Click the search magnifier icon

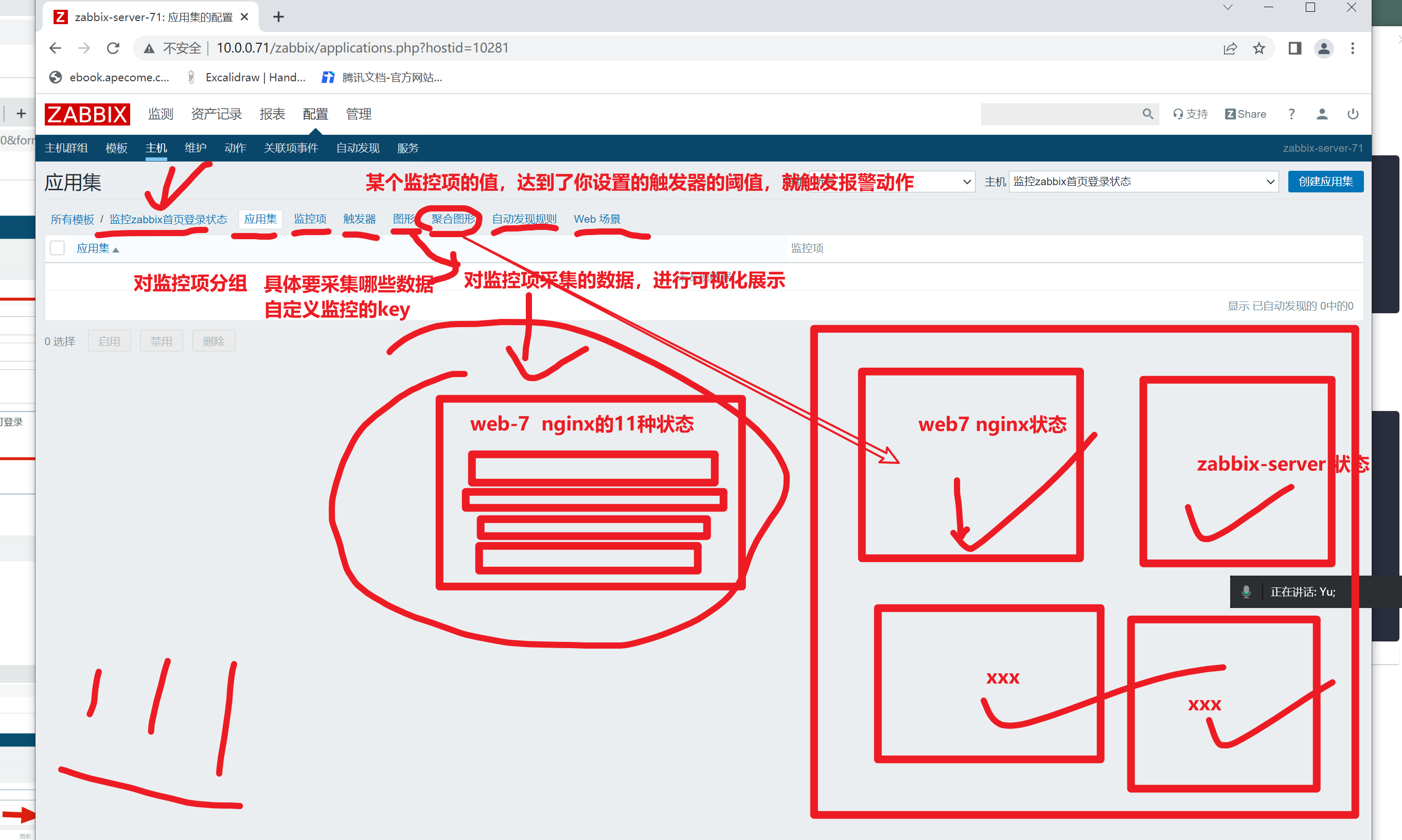click(x=1147, y=114)
